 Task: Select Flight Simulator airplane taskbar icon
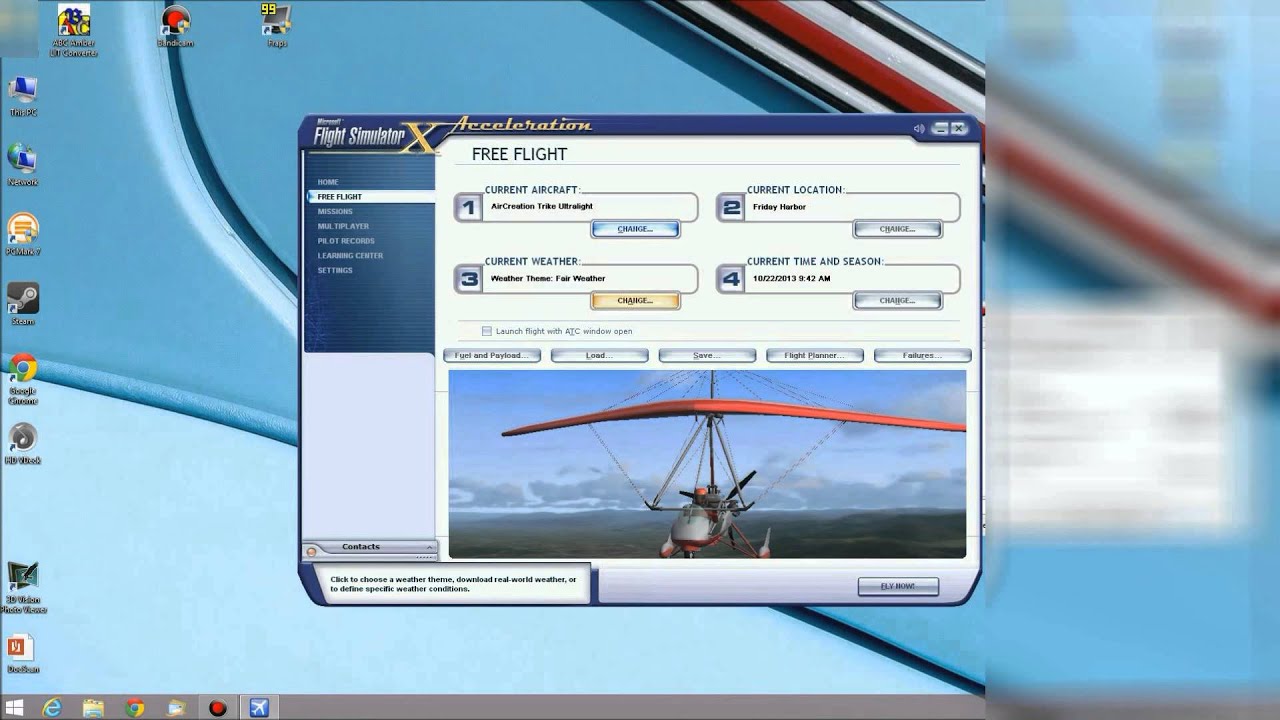pos(259,708)
